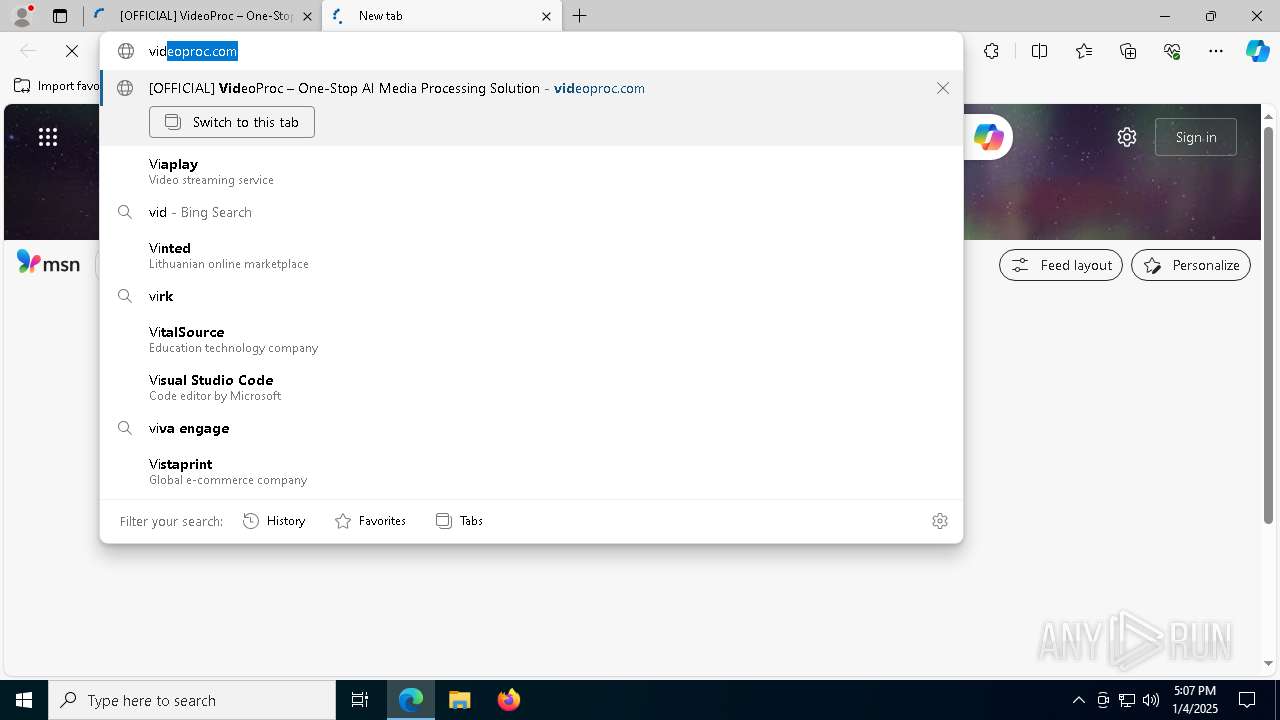Open the Firefox taskbar icon
Screen dimensions: 1280x720
click(509, 700)
